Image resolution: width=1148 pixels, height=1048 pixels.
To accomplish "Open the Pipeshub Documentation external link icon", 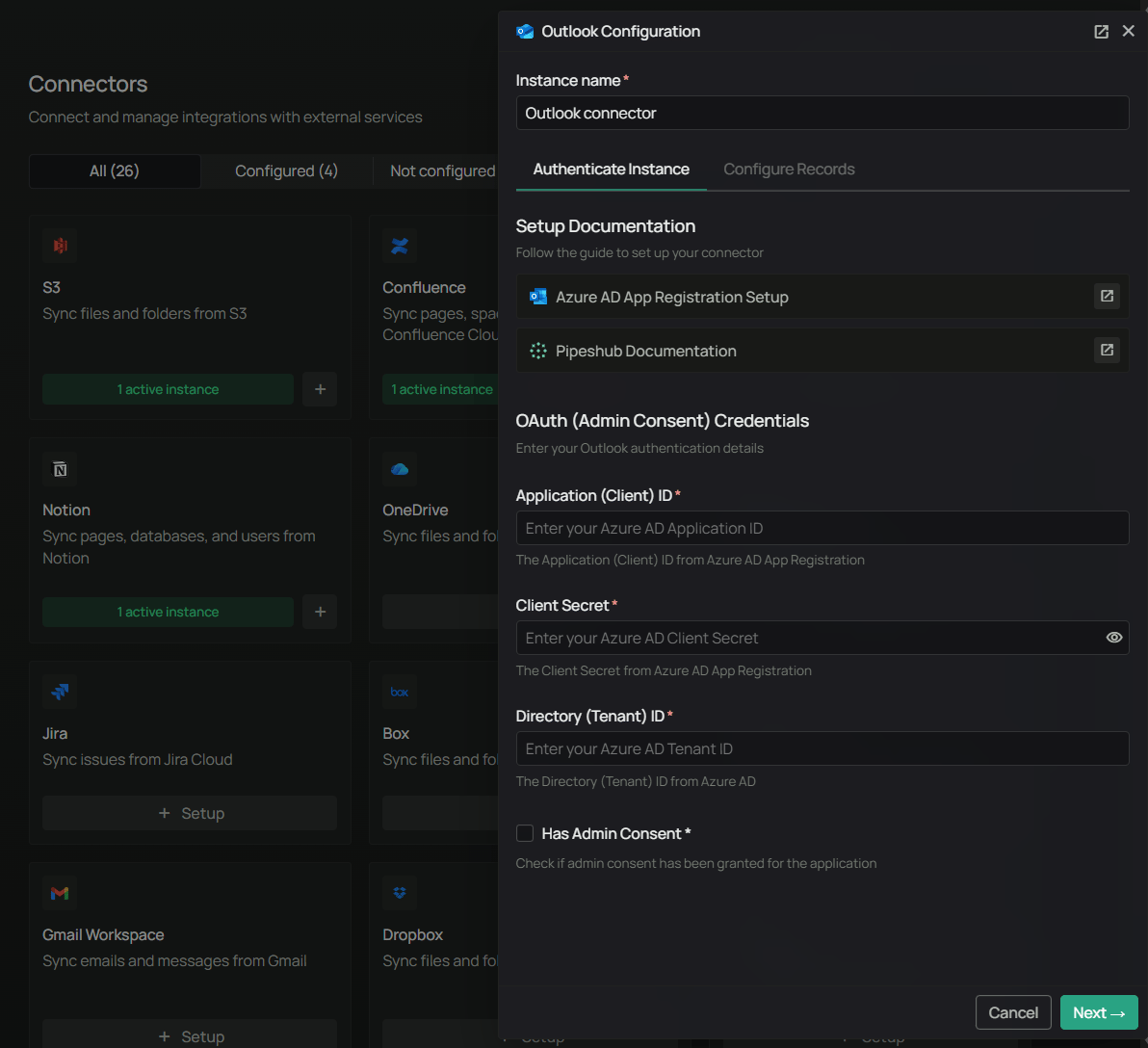I will pyautogui.click(x=1107, y=350).
